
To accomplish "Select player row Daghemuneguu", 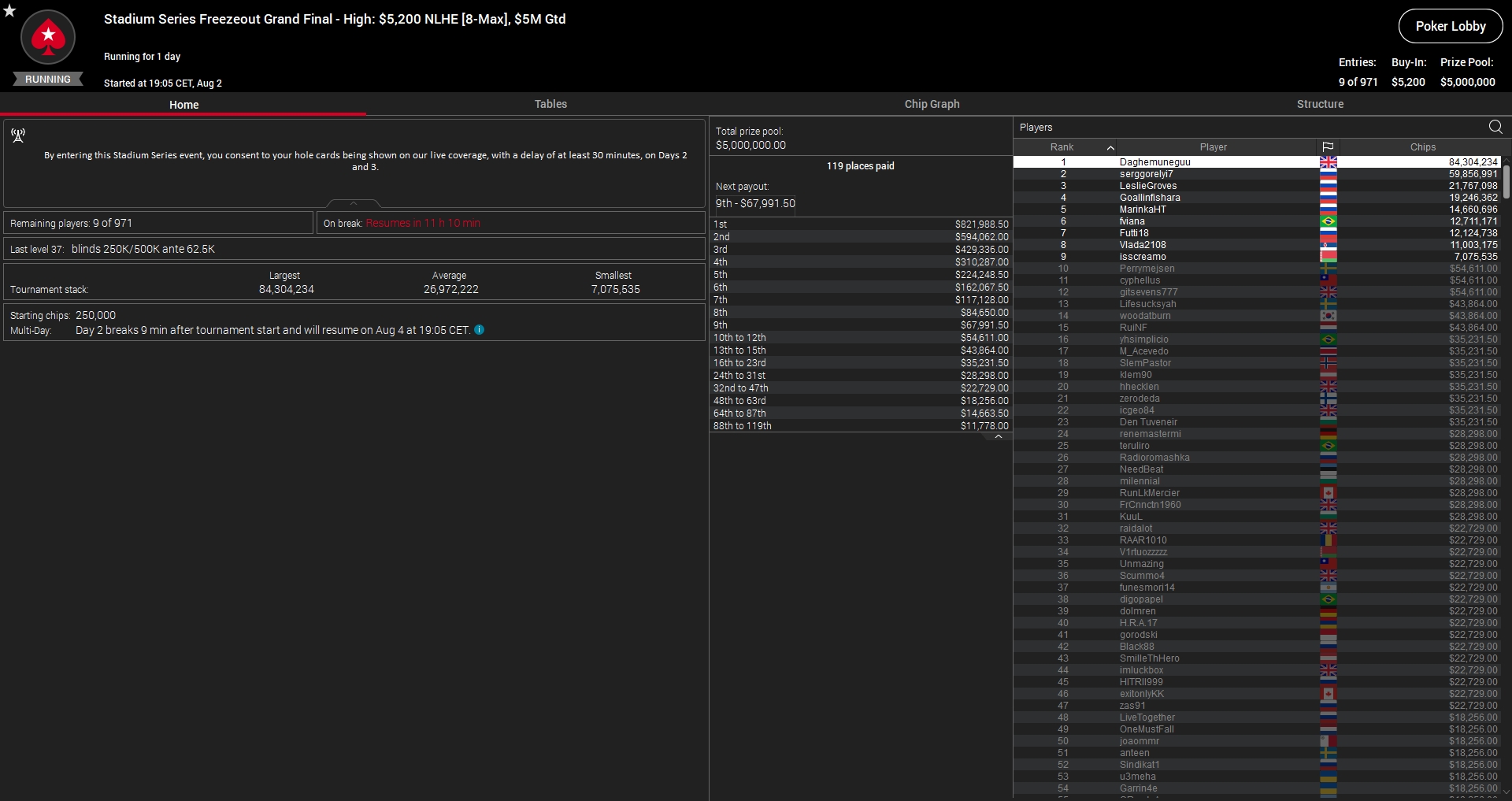I will click(x=1257, y=162).
